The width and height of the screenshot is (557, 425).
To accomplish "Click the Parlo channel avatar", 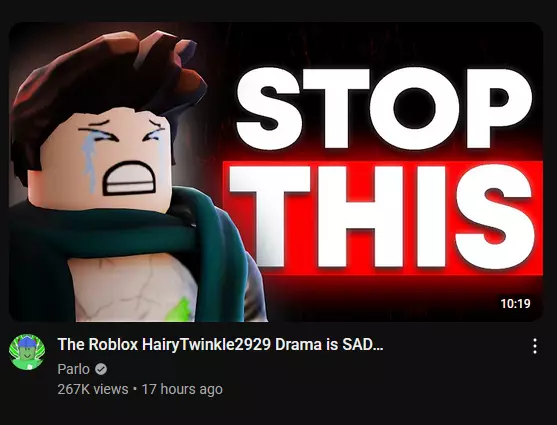I will point(27,352).
